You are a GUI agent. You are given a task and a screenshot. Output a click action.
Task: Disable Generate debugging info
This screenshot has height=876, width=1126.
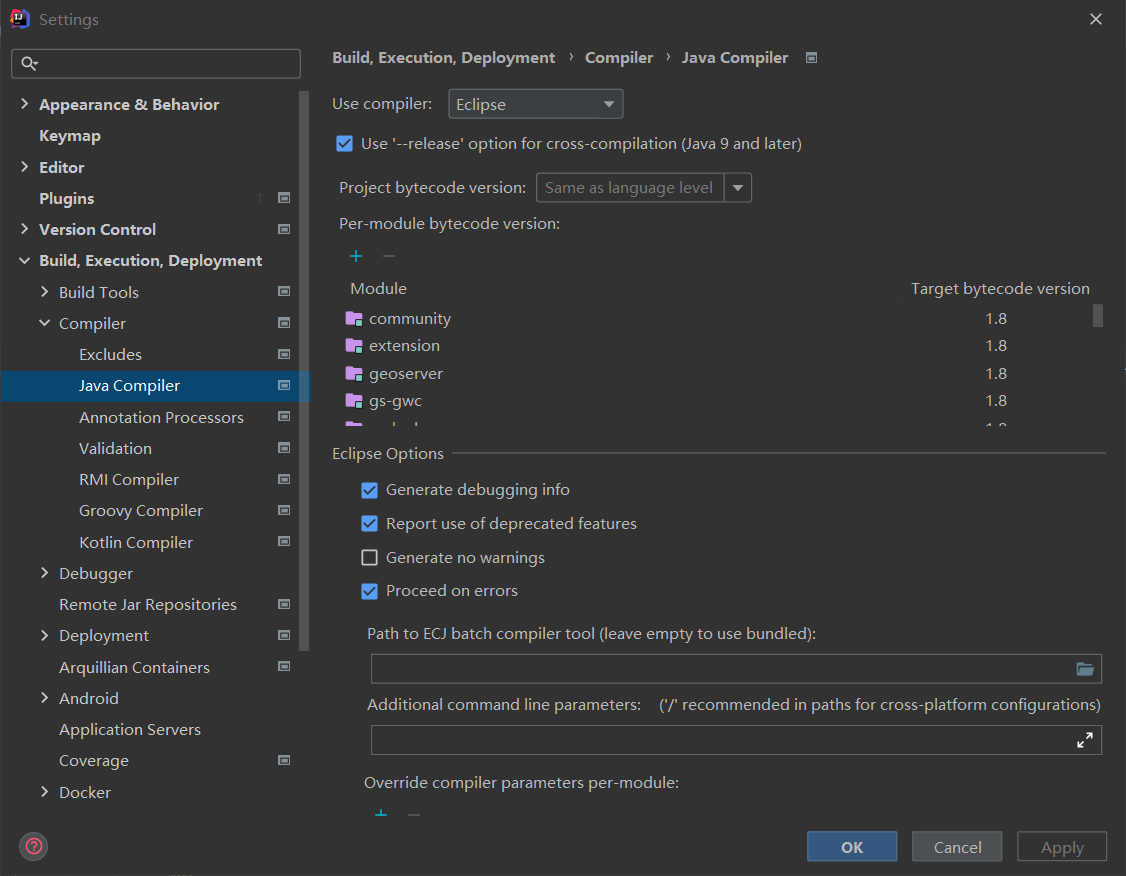(369, 490)
